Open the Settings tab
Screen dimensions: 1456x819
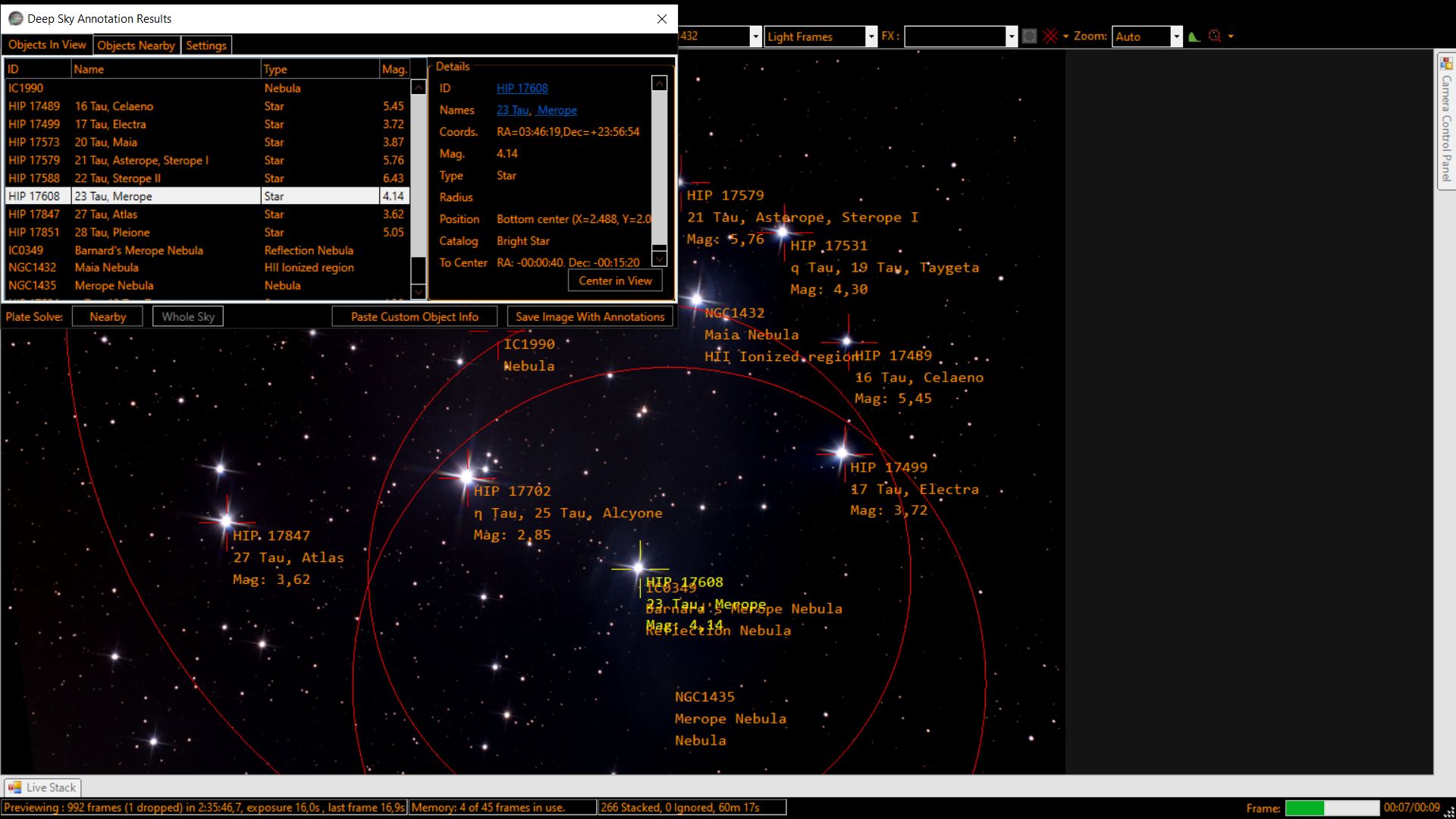coord(206,45)
